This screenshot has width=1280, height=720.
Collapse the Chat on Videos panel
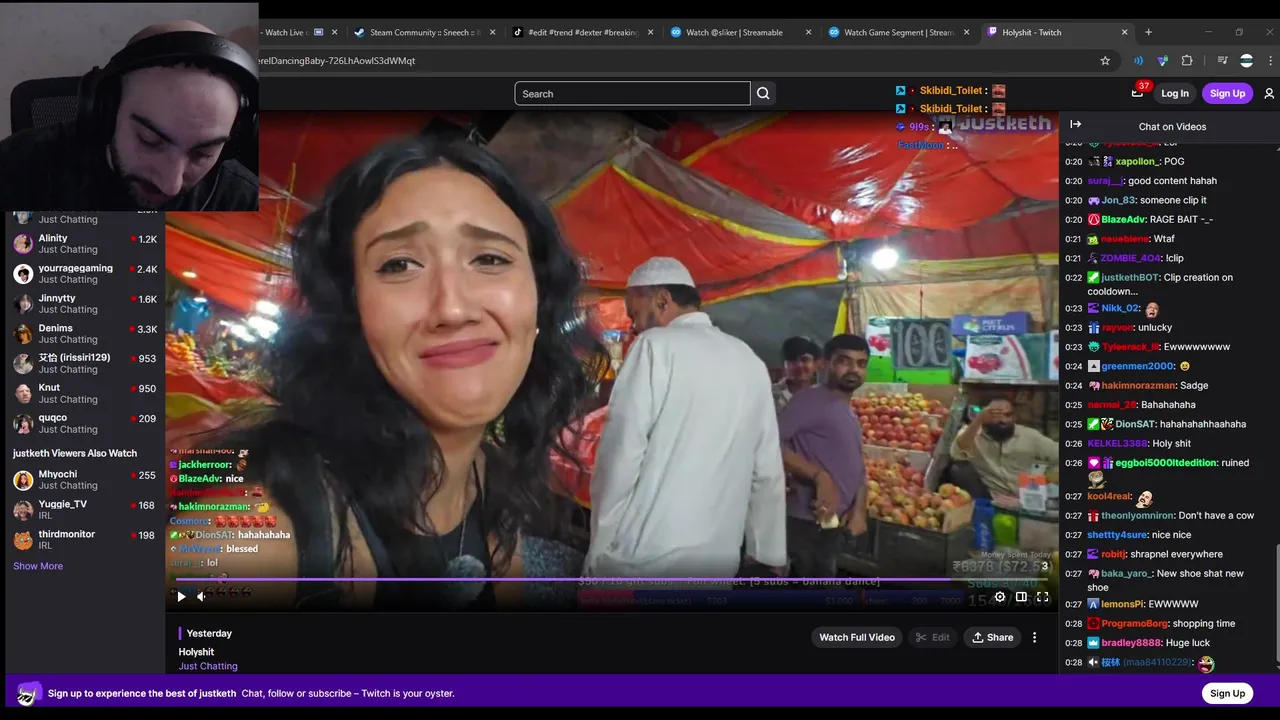coord(1075,124)
